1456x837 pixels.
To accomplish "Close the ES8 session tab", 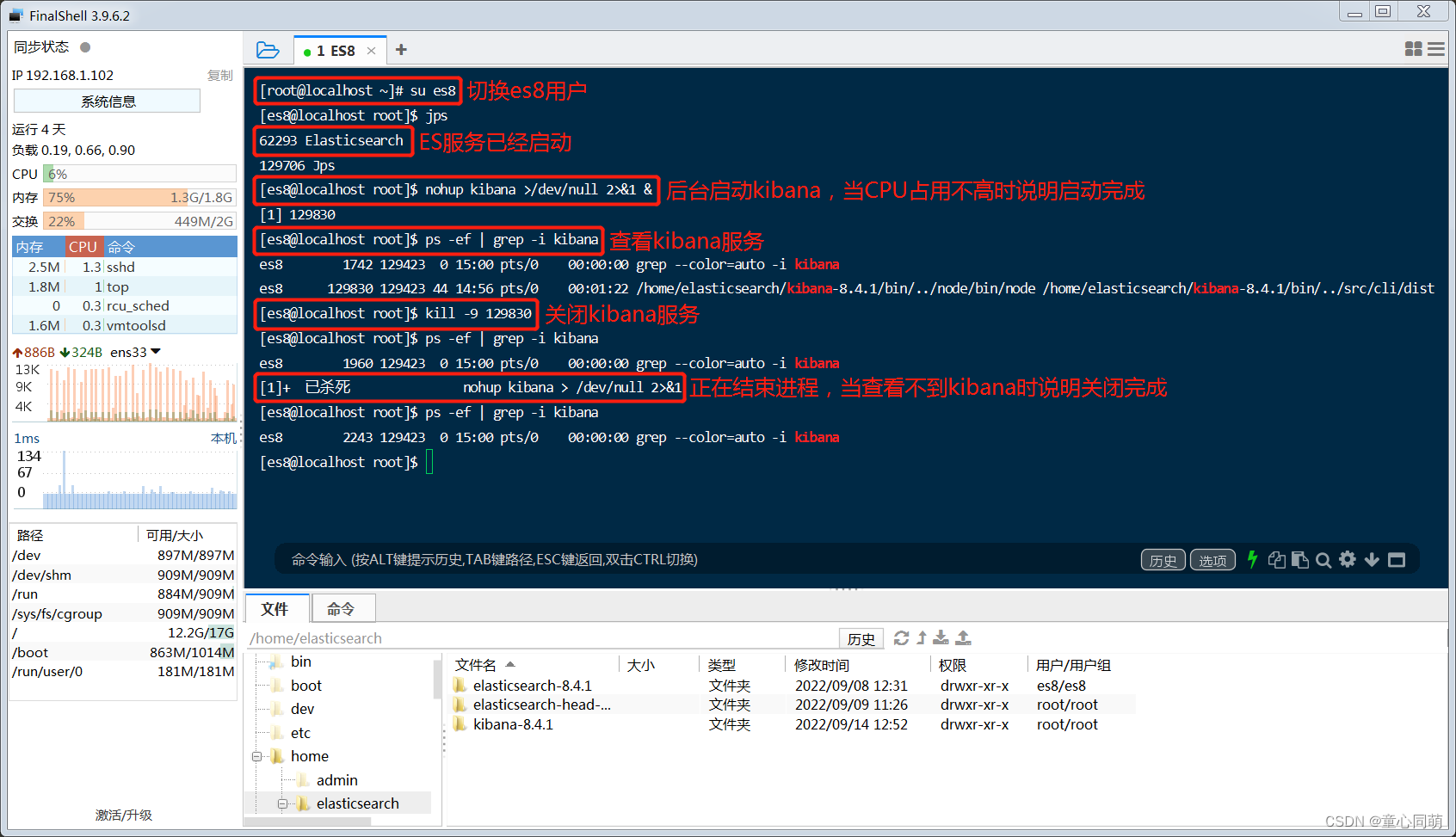I will (371, 51).
